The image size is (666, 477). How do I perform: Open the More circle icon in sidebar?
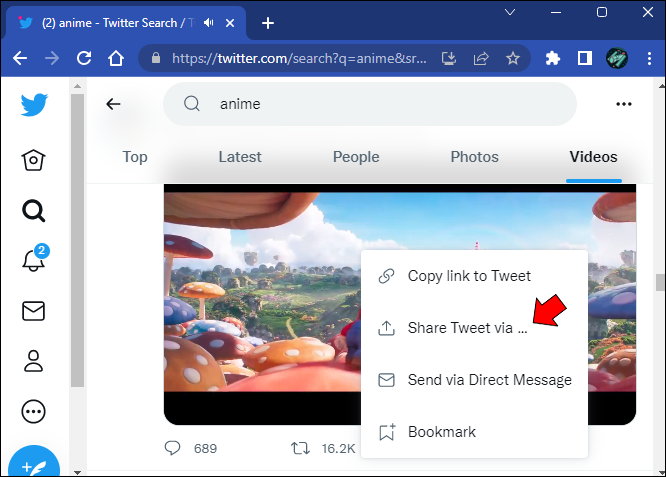point(33,411)
